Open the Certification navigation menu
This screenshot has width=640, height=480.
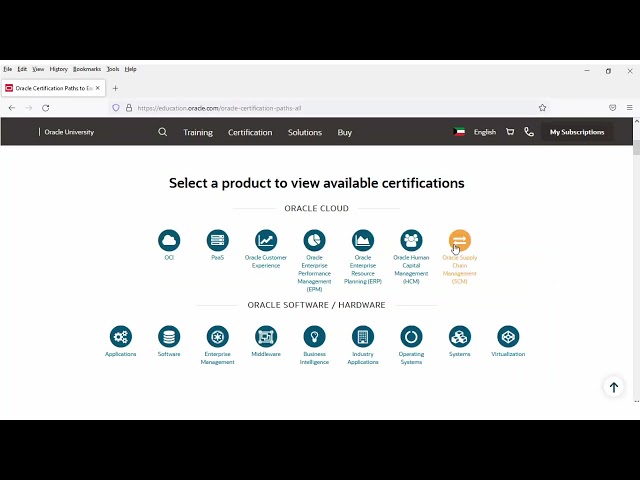[x=250, y=132]
